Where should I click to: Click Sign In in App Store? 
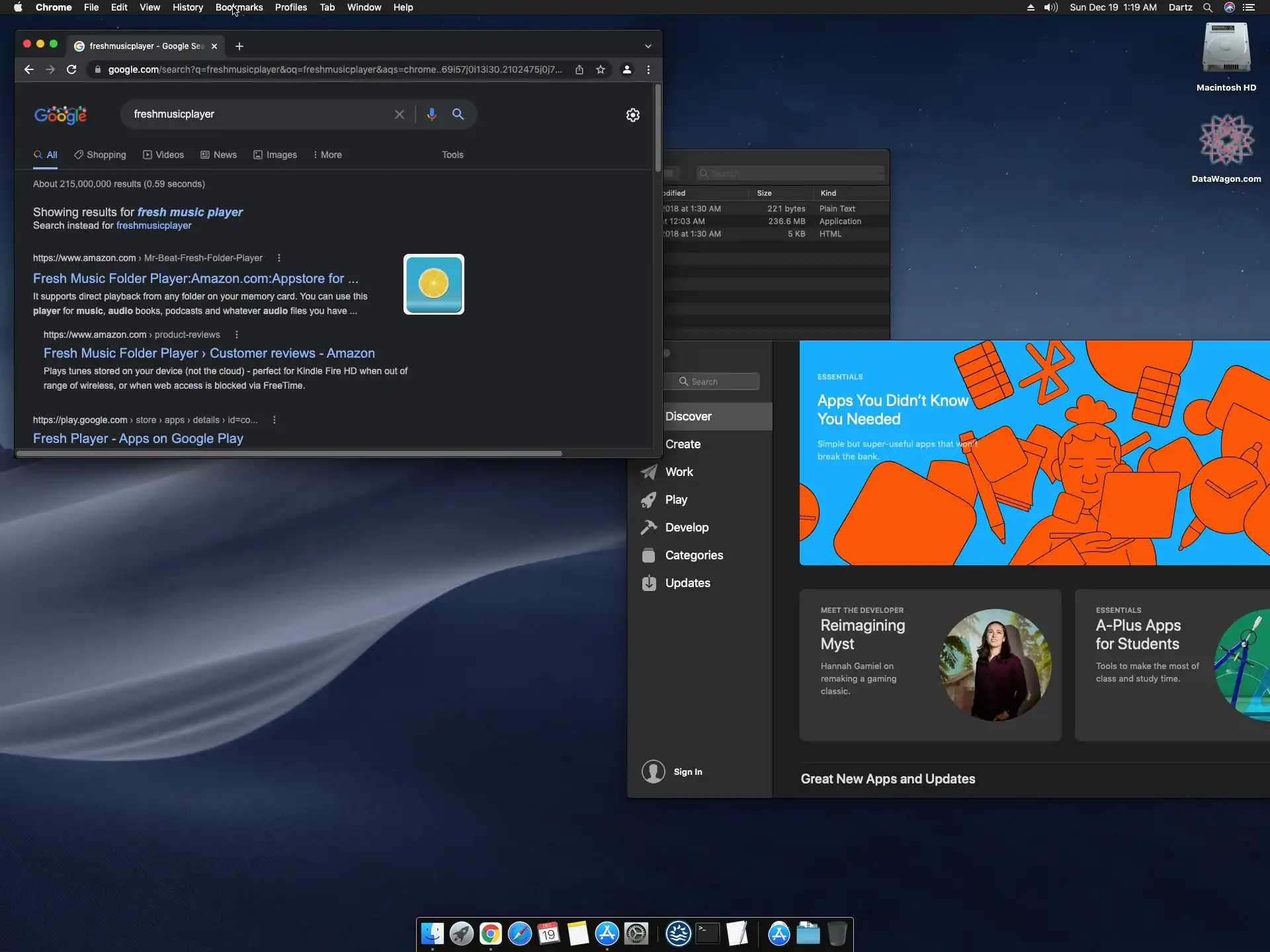tap(687, 772)
